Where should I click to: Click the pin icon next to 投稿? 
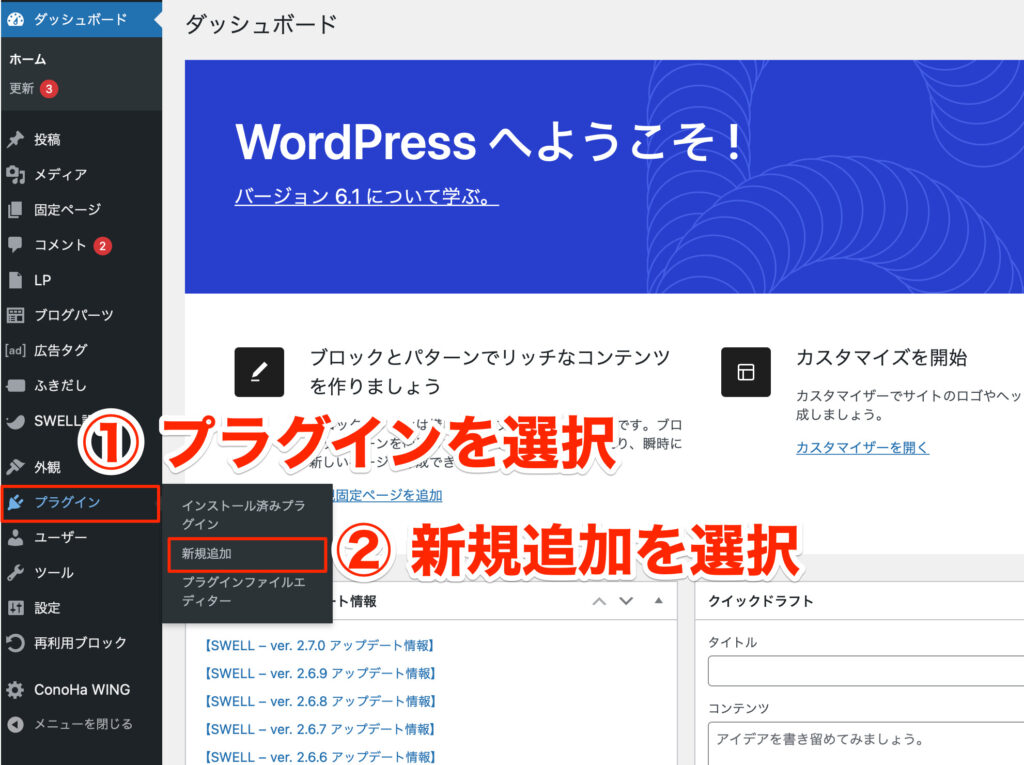click(15, 139)
